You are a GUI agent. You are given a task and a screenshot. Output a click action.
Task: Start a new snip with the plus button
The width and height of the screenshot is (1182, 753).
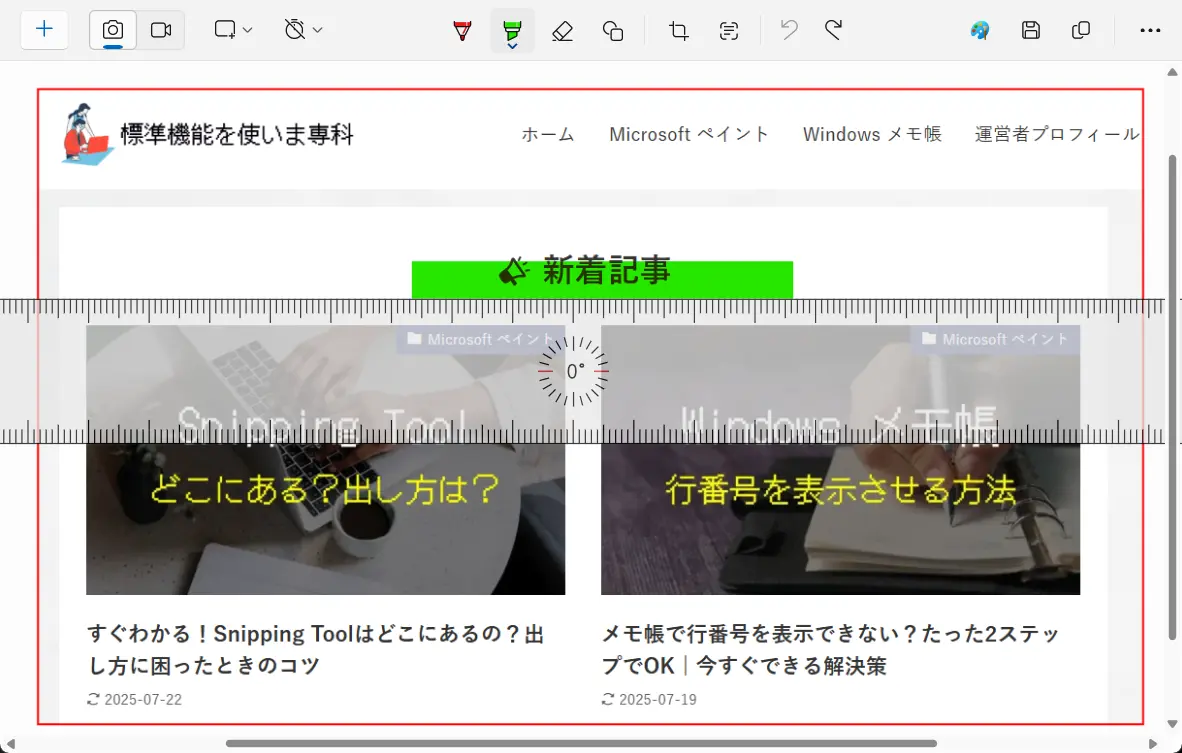pyautogui.click(x=44, y=29)
